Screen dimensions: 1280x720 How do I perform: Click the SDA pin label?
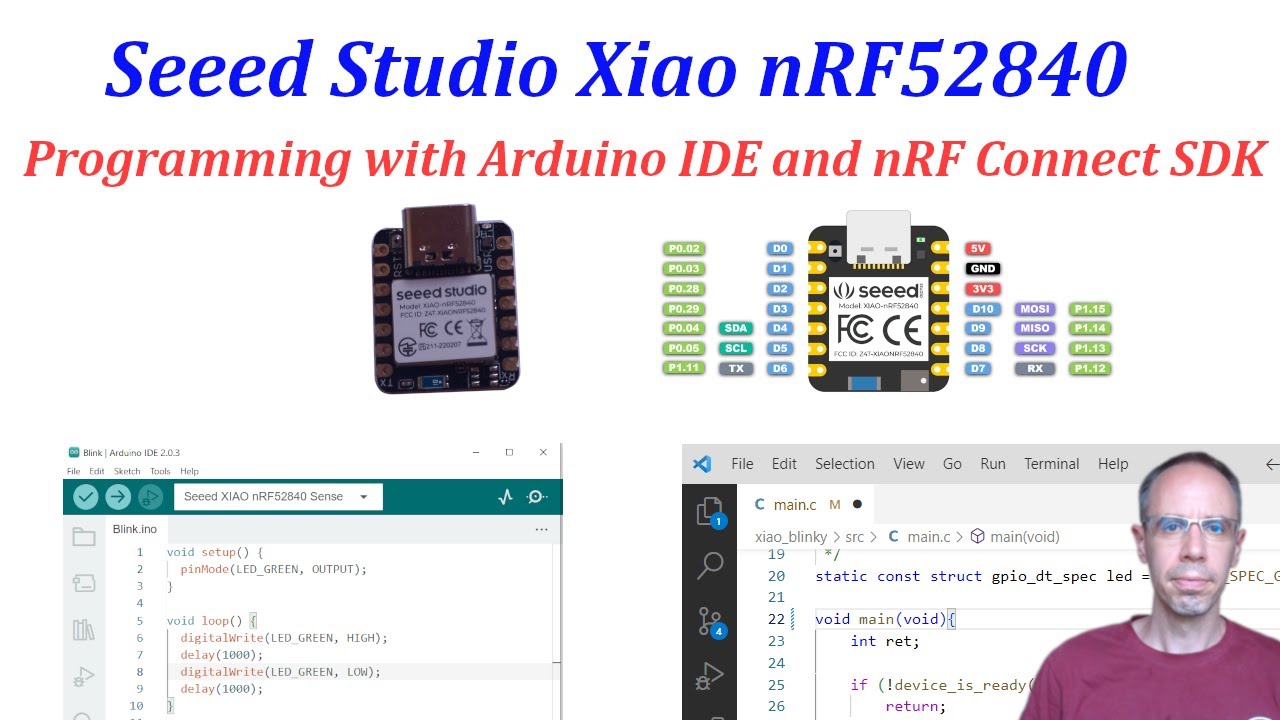tap(736, 328)
